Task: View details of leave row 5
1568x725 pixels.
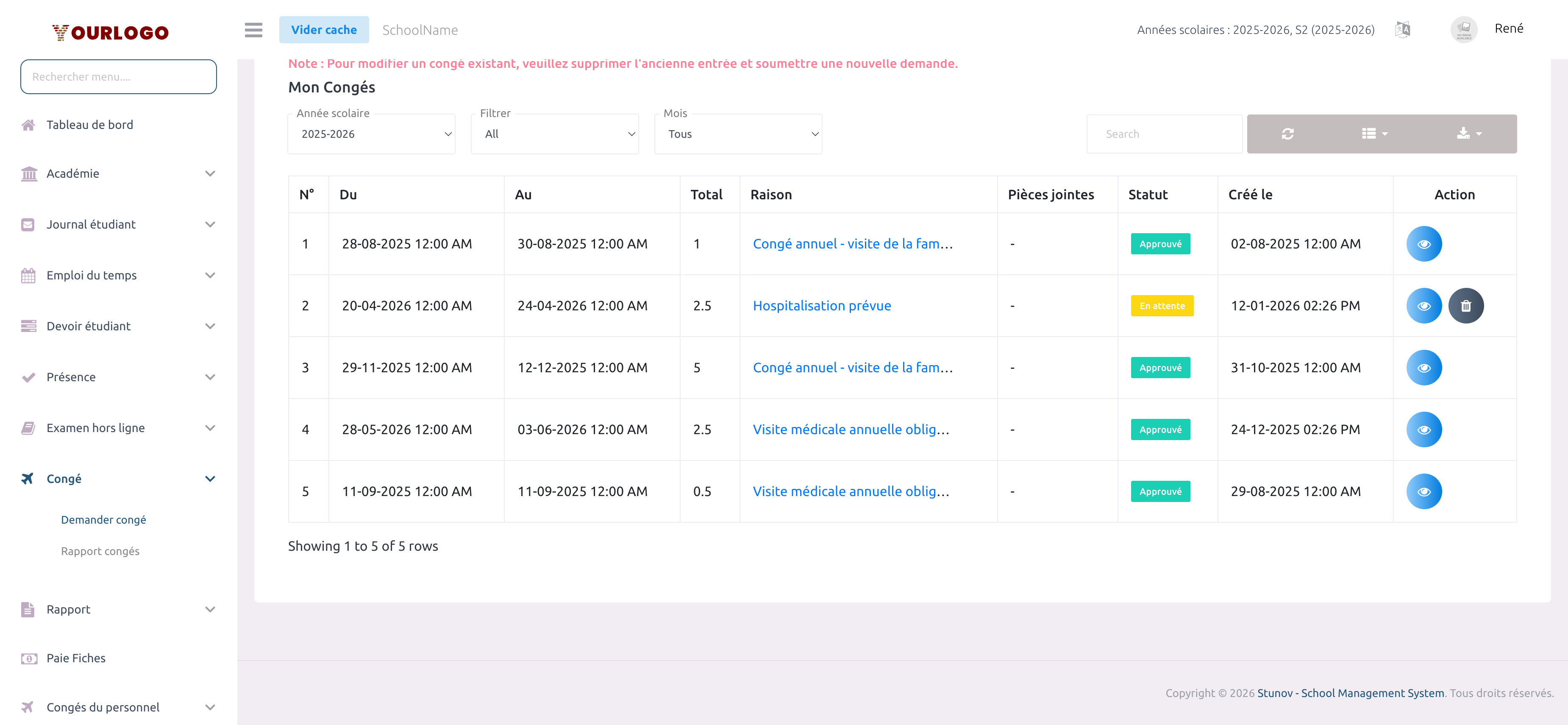Action: coord(1424,491)
